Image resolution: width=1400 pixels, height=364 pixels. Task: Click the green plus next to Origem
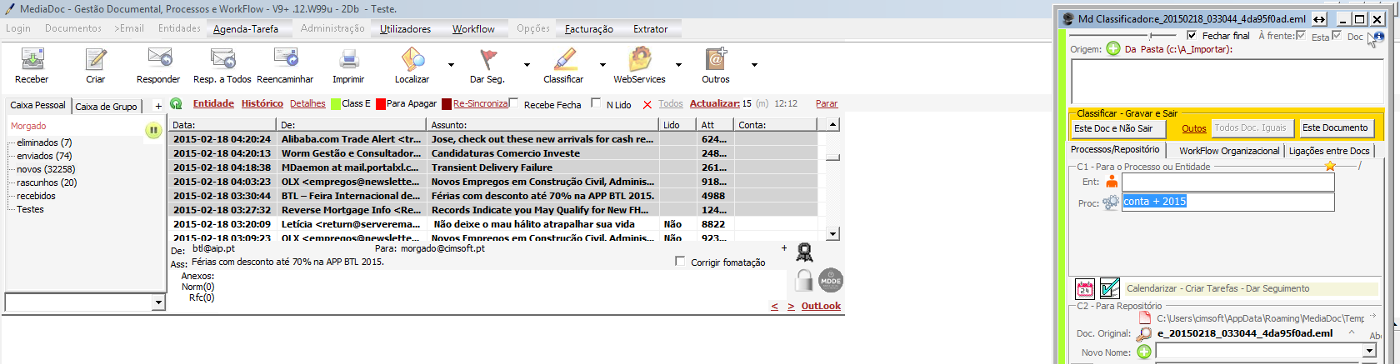(1113, 49)
